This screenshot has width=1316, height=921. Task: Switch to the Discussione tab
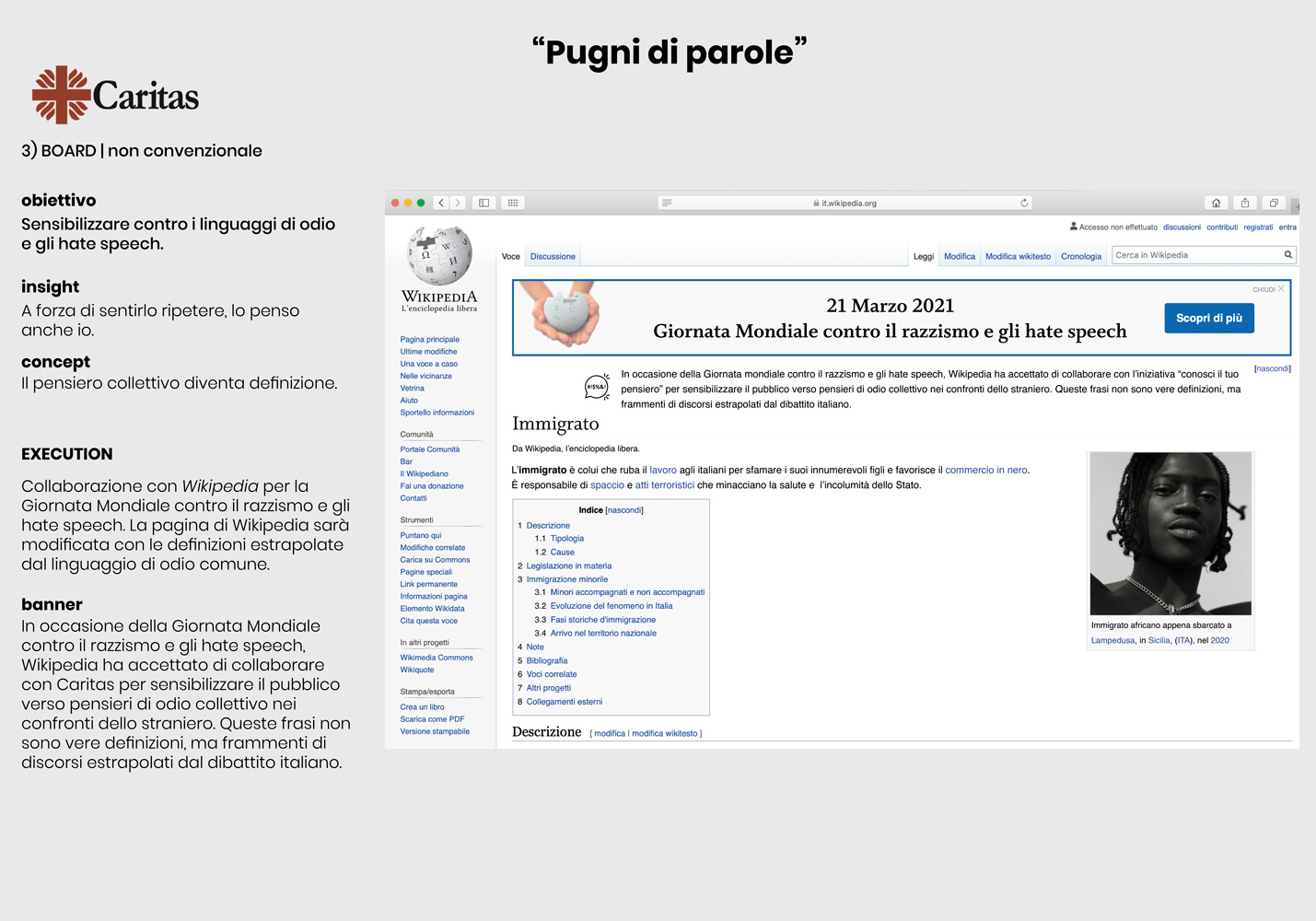(x=553, y=257)
